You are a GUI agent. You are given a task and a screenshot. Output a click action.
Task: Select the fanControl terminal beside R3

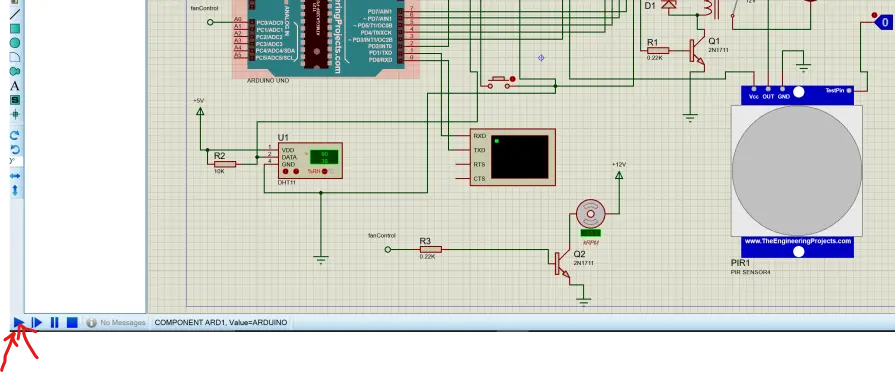pyautogui.click(x=388, y=249)
